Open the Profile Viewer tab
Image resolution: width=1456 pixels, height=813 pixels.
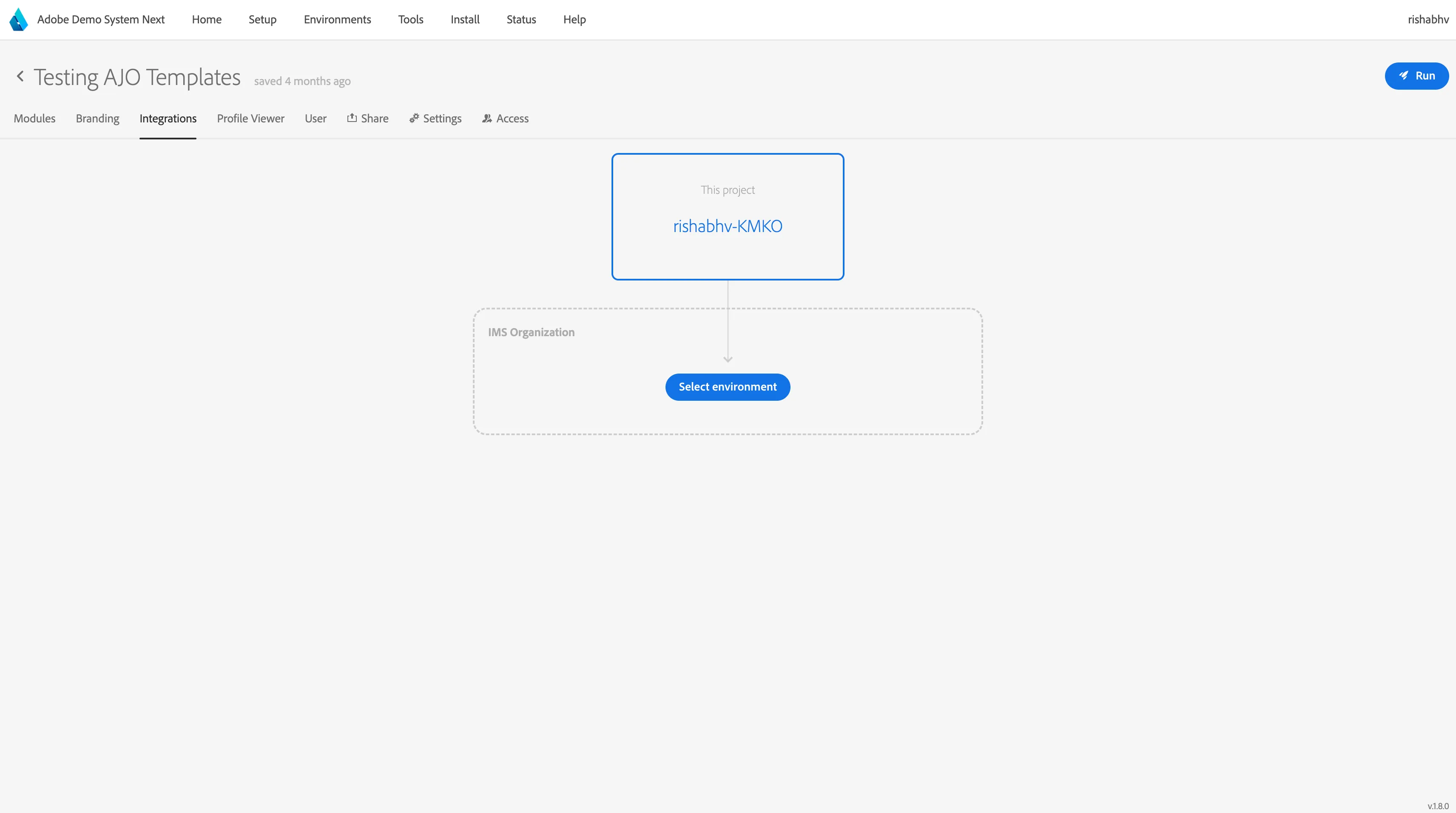251,119
